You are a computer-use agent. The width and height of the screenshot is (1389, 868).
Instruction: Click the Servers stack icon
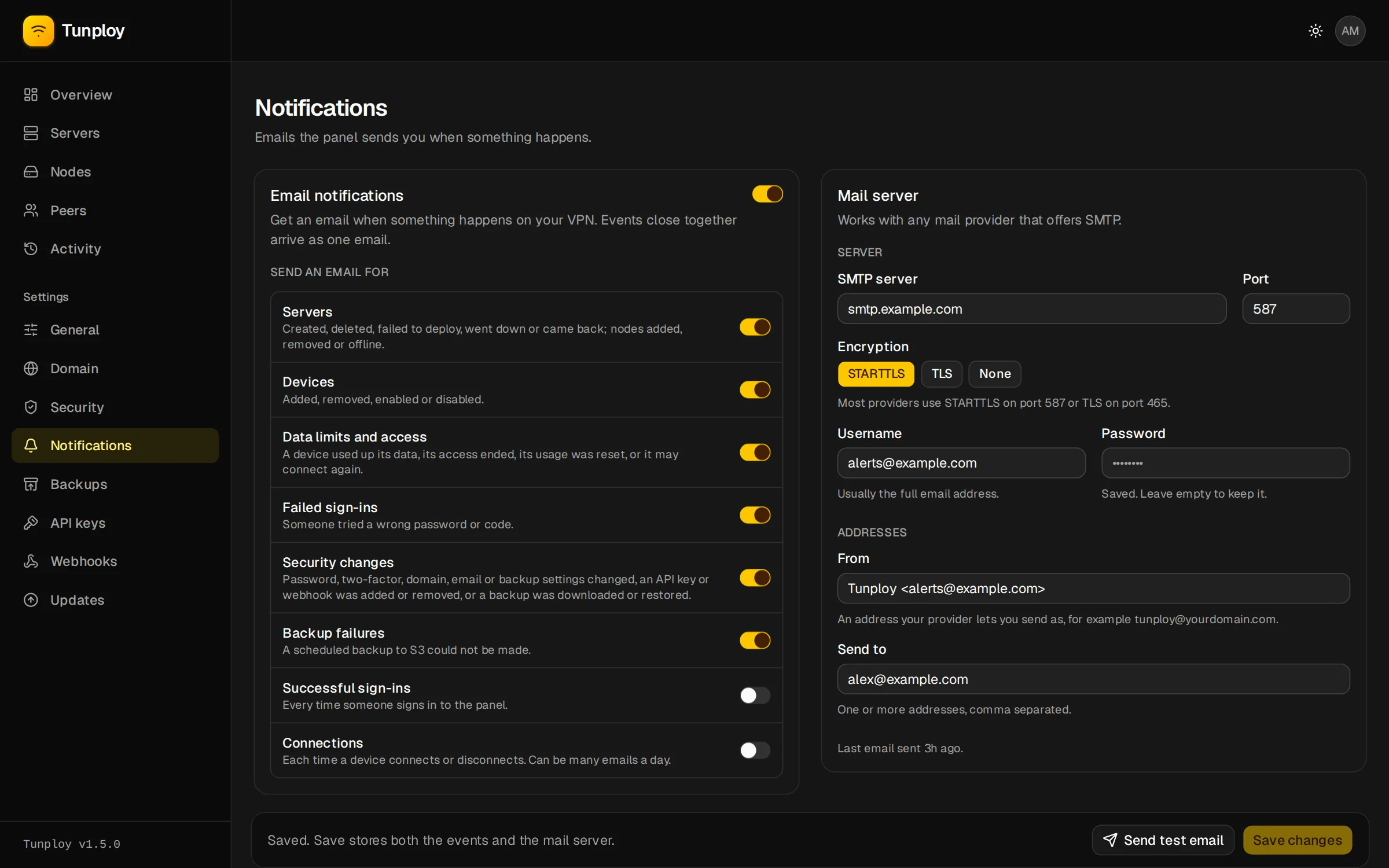coord(31,133)
